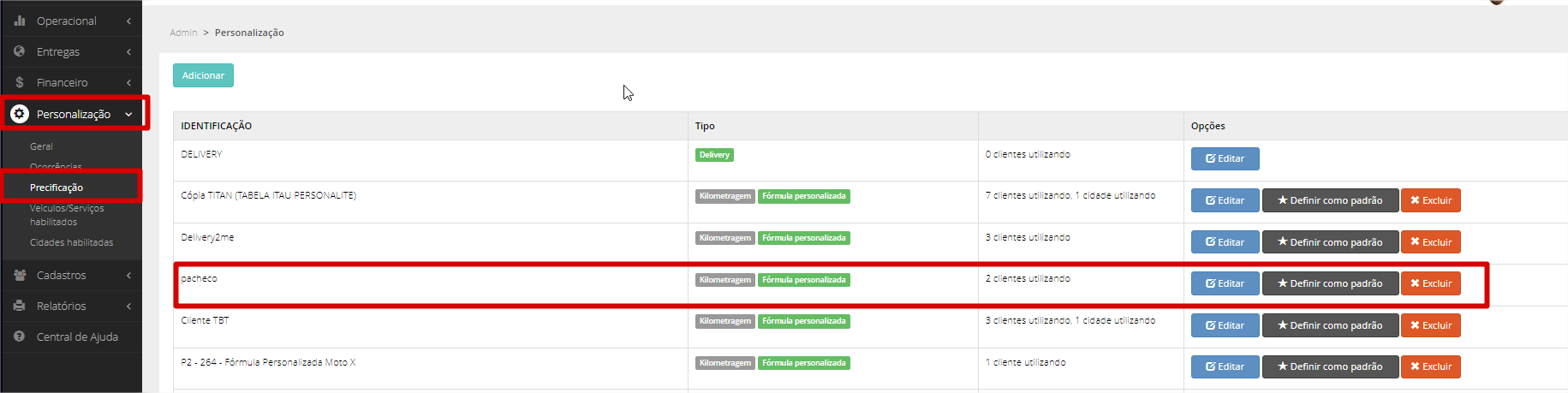Set Delivery2me as default

pyautogui.click(x=1330, y=242)
